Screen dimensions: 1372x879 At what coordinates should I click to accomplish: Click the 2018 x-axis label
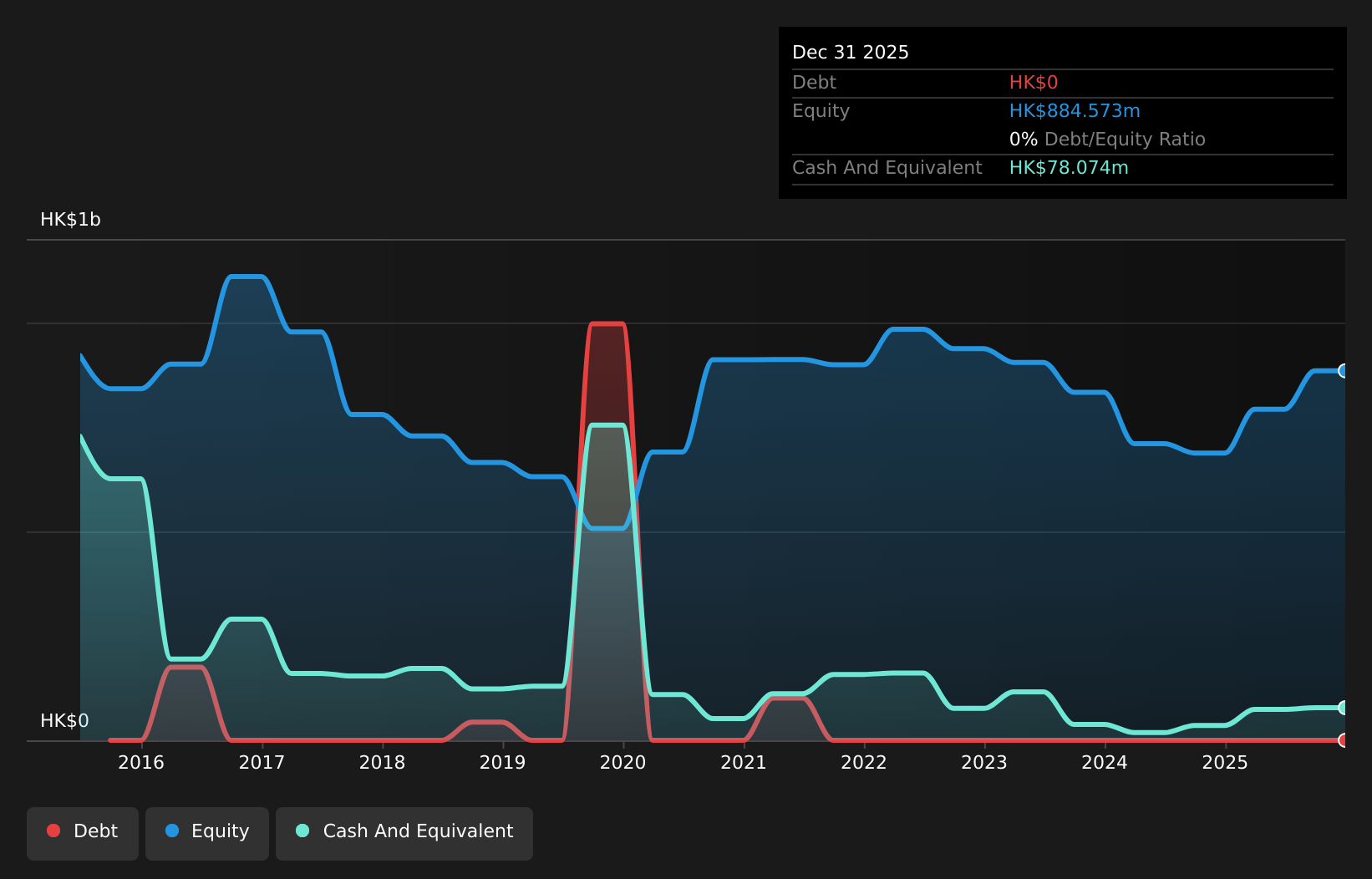[x=382, y=763]
